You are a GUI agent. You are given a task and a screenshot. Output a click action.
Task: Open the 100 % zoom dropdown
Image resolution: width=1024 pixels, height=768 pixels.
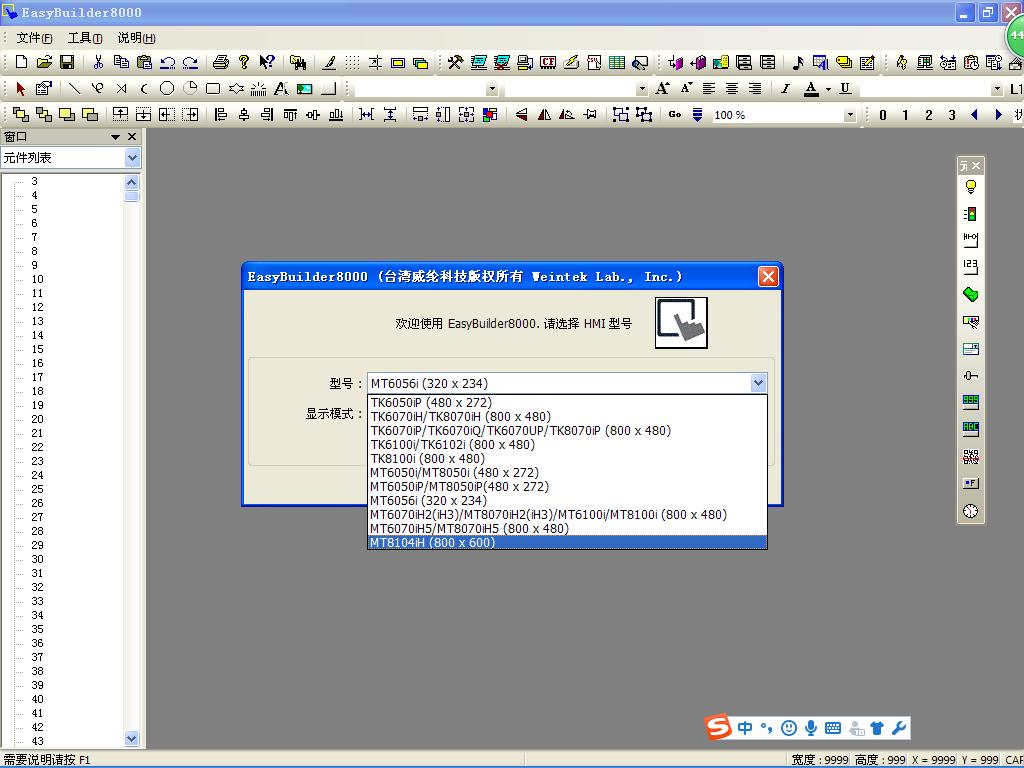point(850,115)
